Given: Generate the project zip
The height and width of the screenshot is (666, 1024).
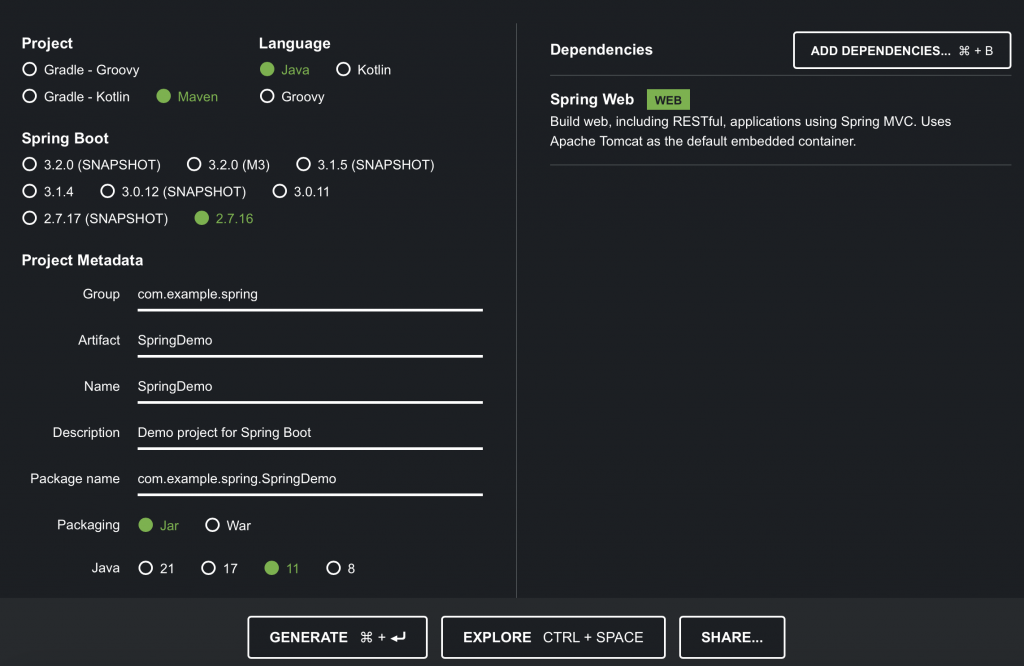Looking at the screenshot, I should (x=338, y=637).
